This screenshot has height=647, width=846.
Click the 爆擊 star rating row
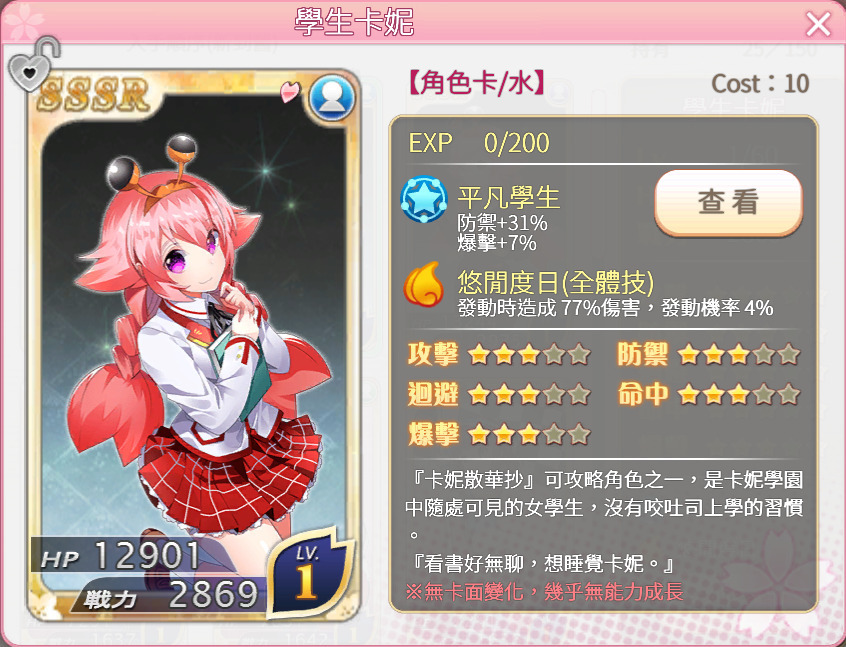(x=499, y=434)
